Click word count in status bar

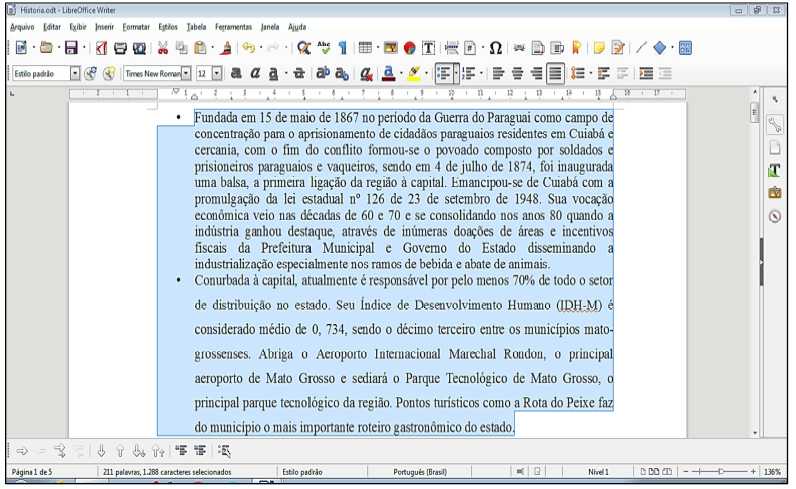point(167,472)
